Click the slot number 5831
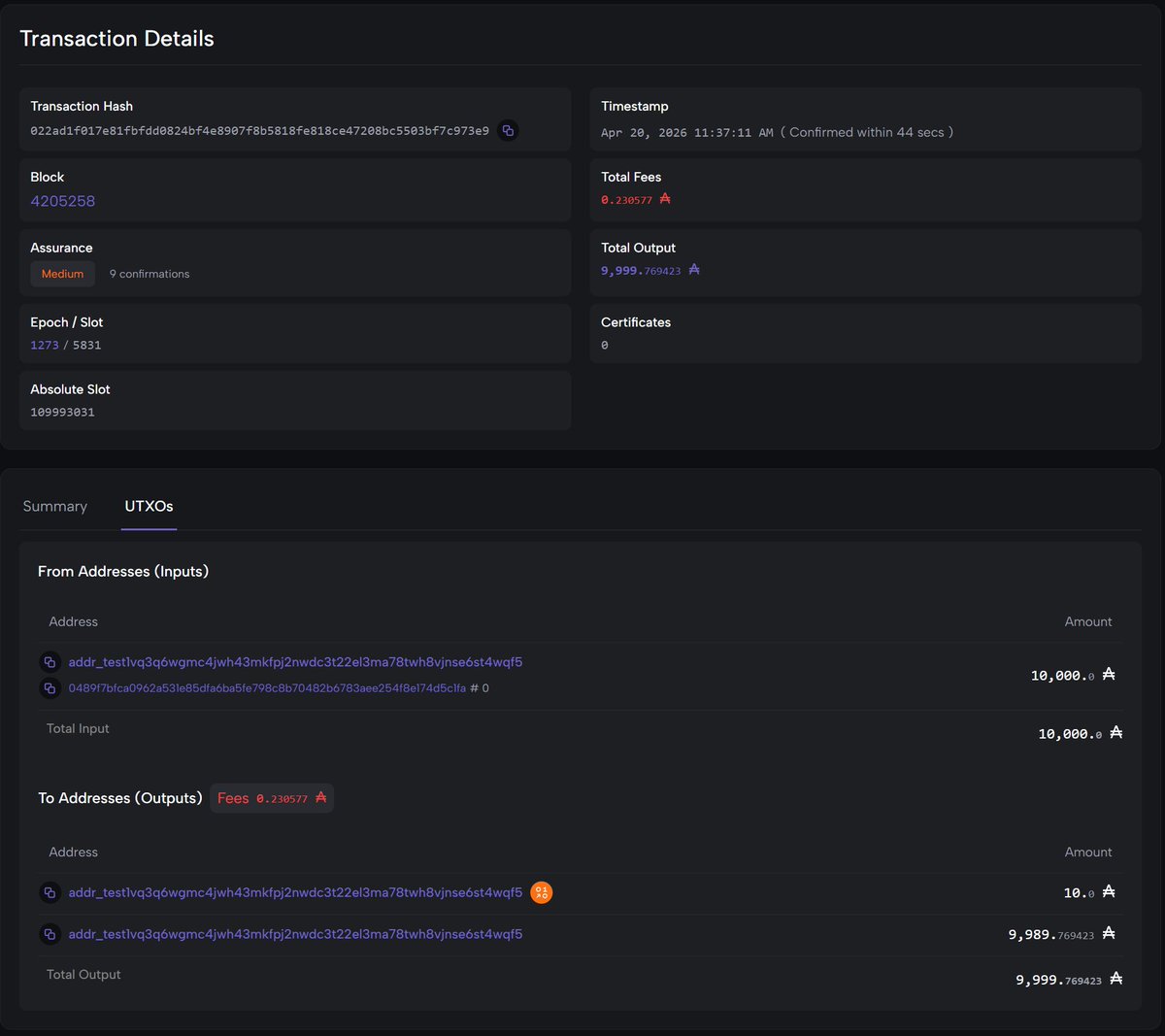Viewport: 1165px width, 1036px height. coord(86,345)
